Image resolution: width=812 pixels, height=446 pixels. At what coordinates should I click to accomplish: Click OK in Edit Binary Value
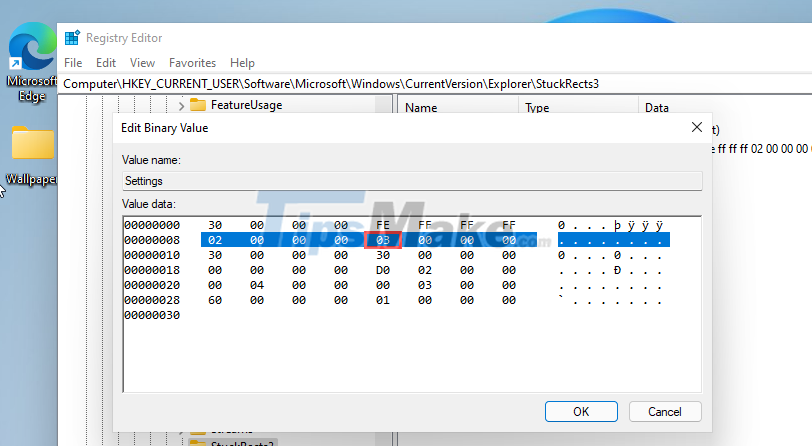[581, 411]
